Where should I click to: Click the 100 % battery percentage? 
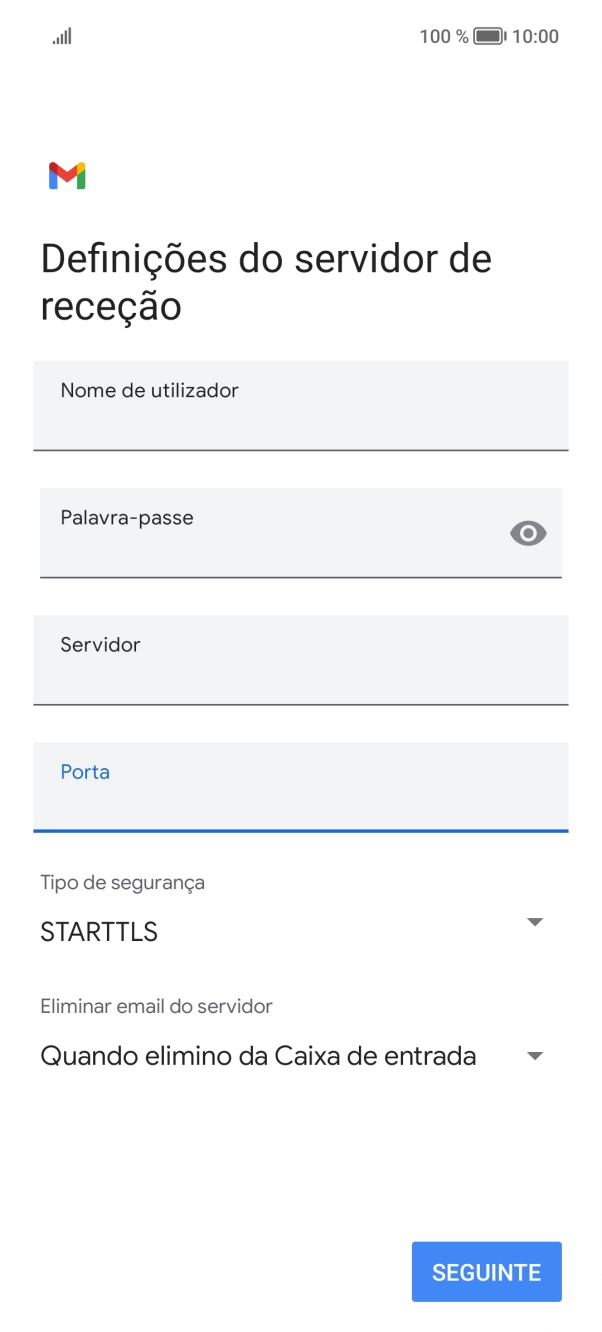click(439, 36)
